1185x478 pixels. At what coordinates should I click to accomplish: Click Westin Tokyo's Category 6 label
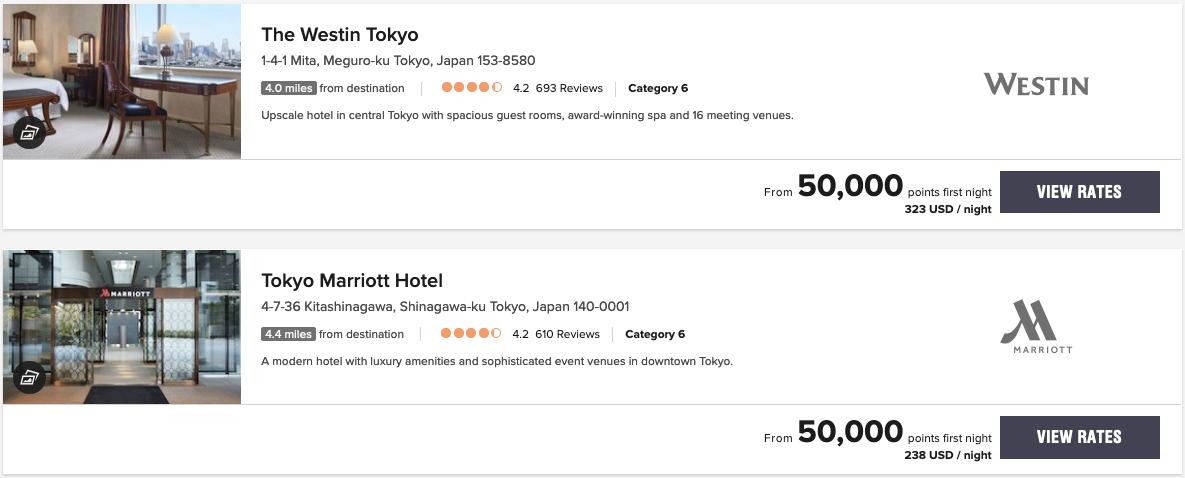click(658, 88)
